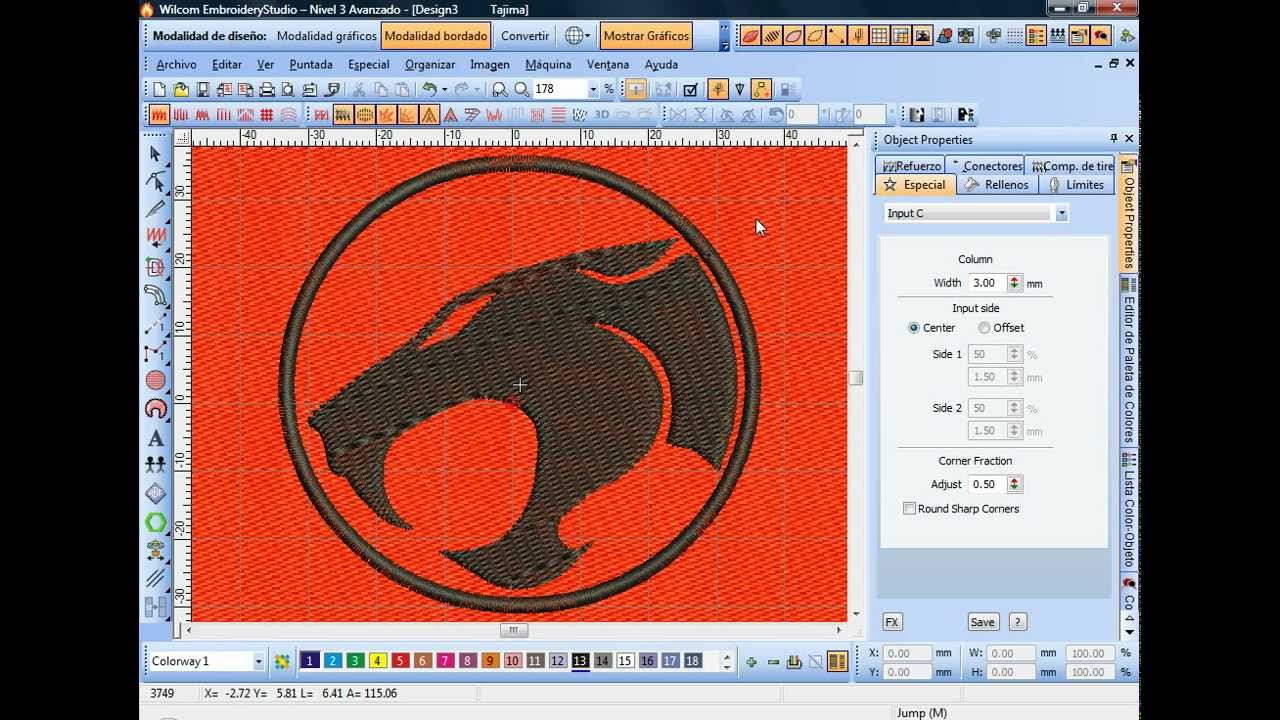Open the Limites tab
The height and width of the screenshot is (720, 1280).
1077,185
